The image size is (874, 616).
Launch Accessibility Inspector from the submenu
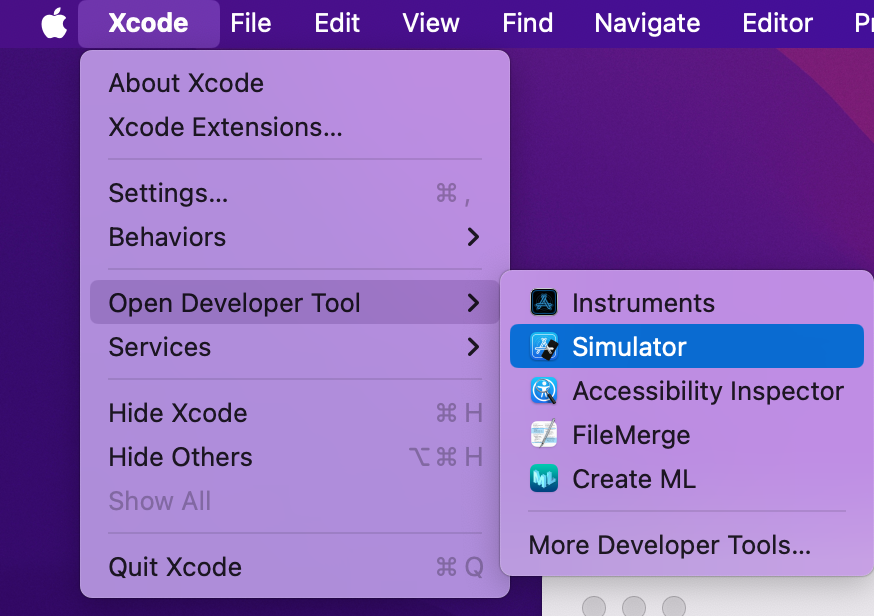tap(687, 390)
